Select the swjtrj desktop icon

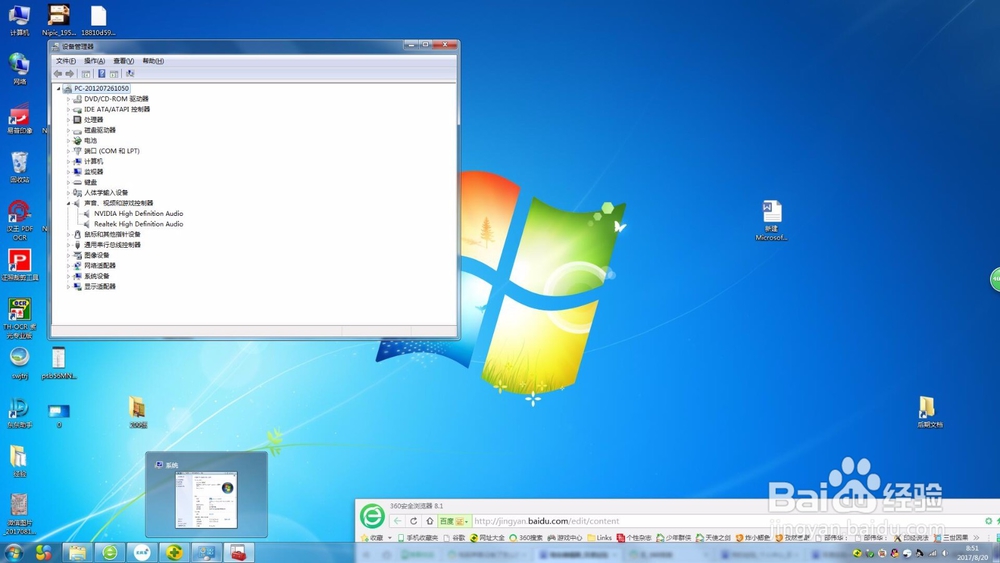[x=19, y=363]
